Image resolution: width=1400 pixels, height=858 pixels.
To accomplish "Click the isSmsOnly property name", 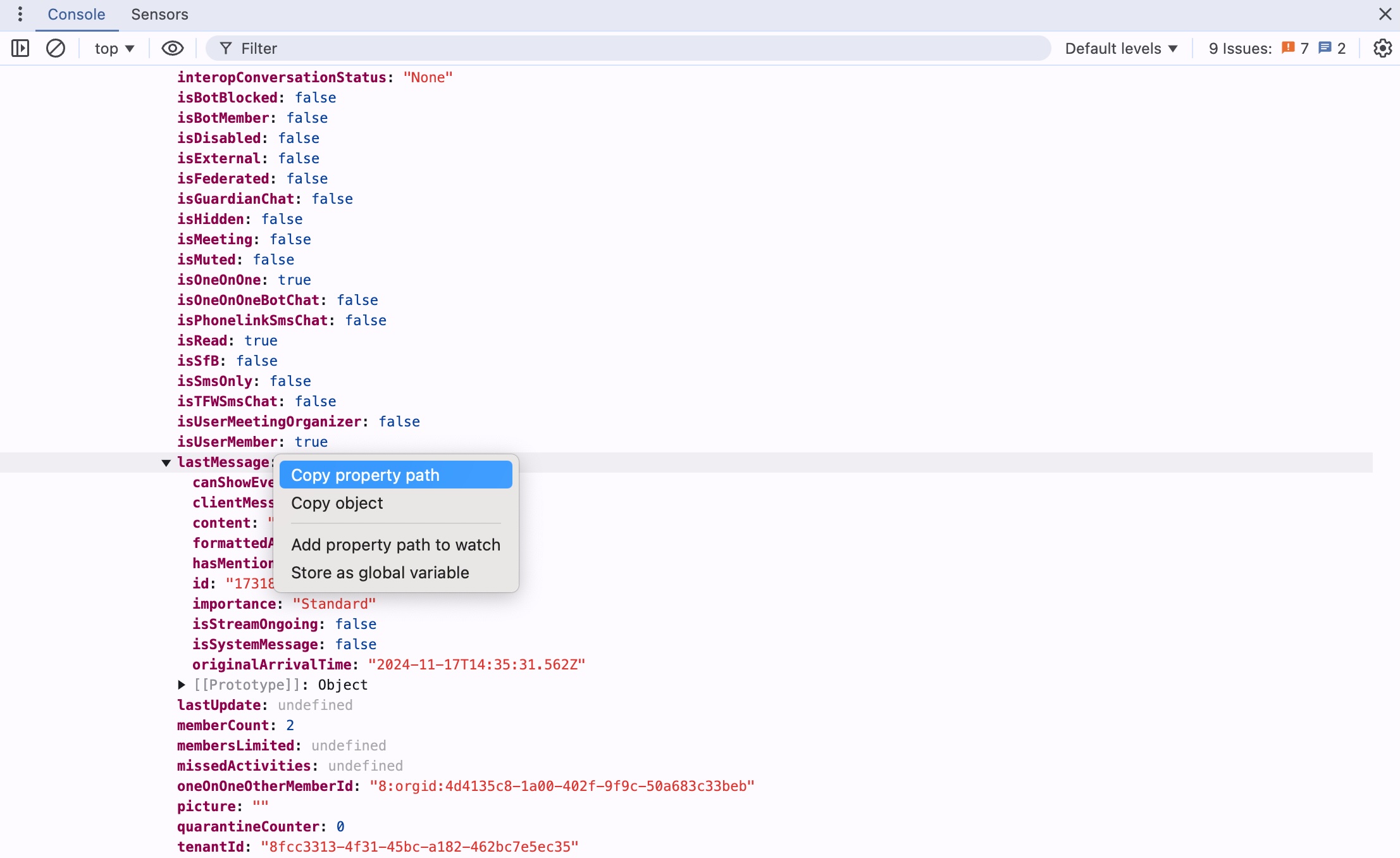I will [x=214, y=382].
